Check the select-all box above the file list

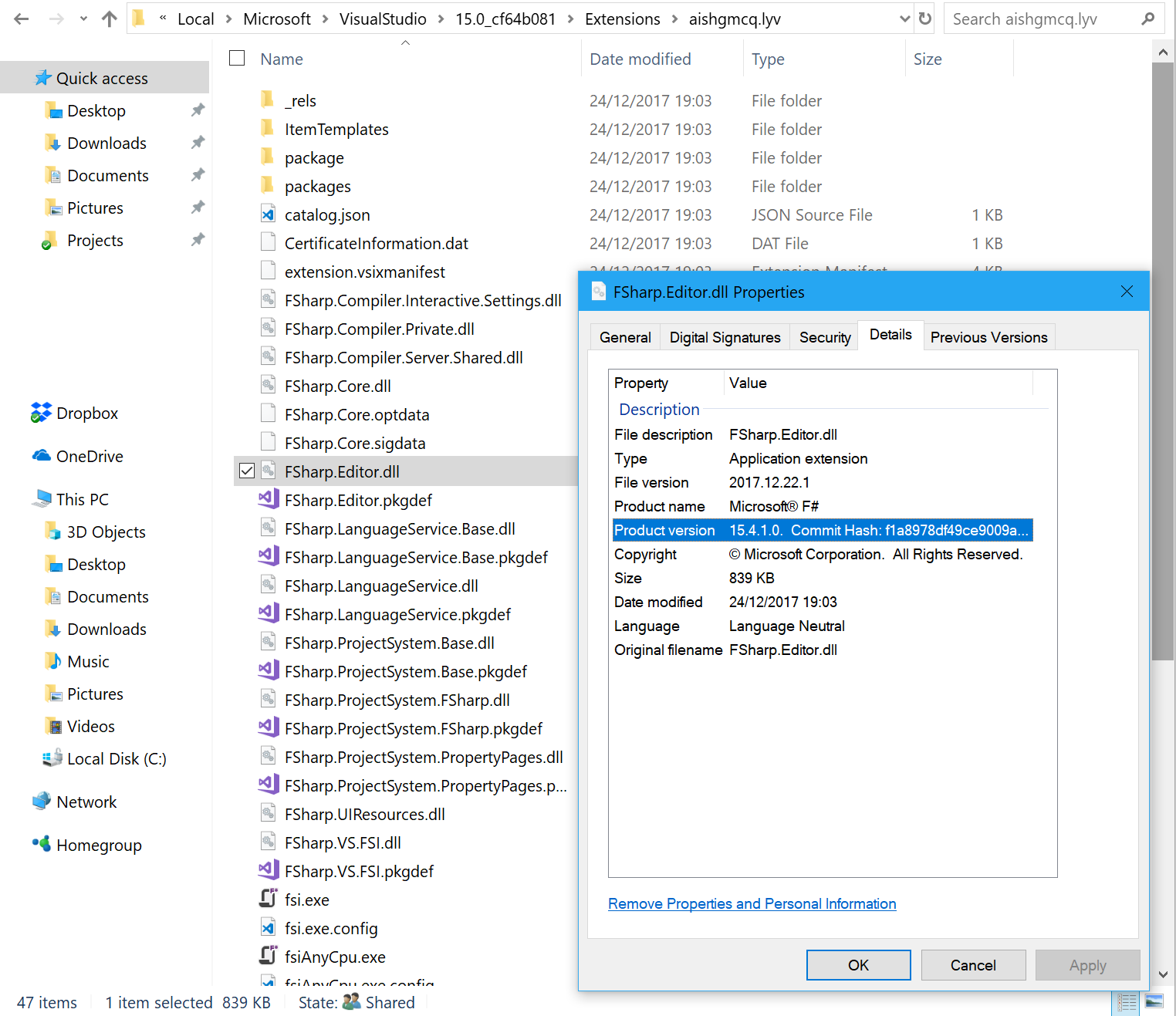pyautogui.click(x=236, y=57)
